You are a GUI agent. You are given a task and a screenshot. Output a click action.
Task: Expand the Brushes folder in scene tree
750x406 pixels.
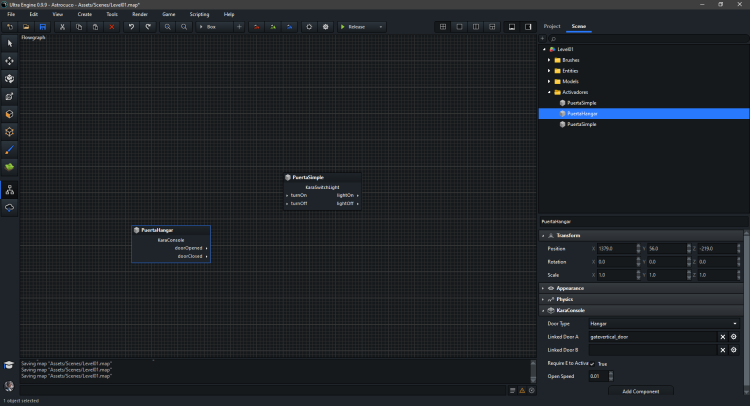point(549,60)
